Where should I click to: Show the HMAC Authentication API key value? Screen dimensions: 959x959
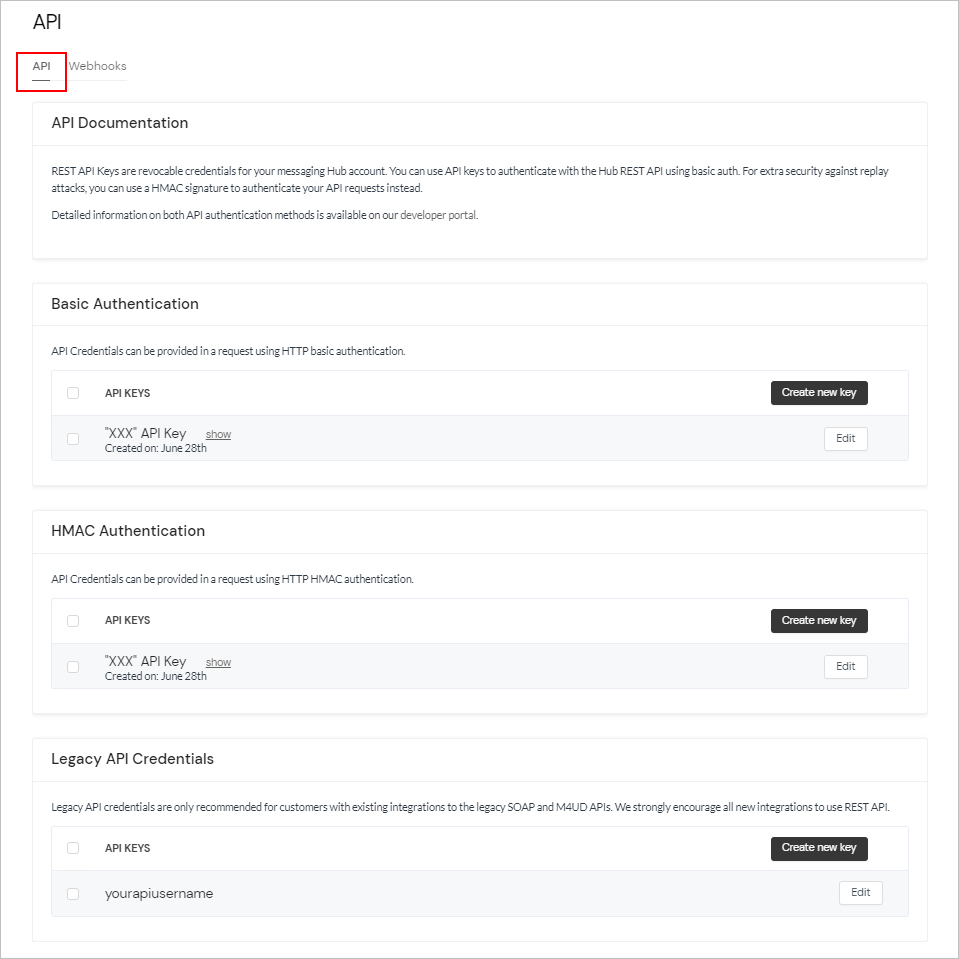click(217, 661)
